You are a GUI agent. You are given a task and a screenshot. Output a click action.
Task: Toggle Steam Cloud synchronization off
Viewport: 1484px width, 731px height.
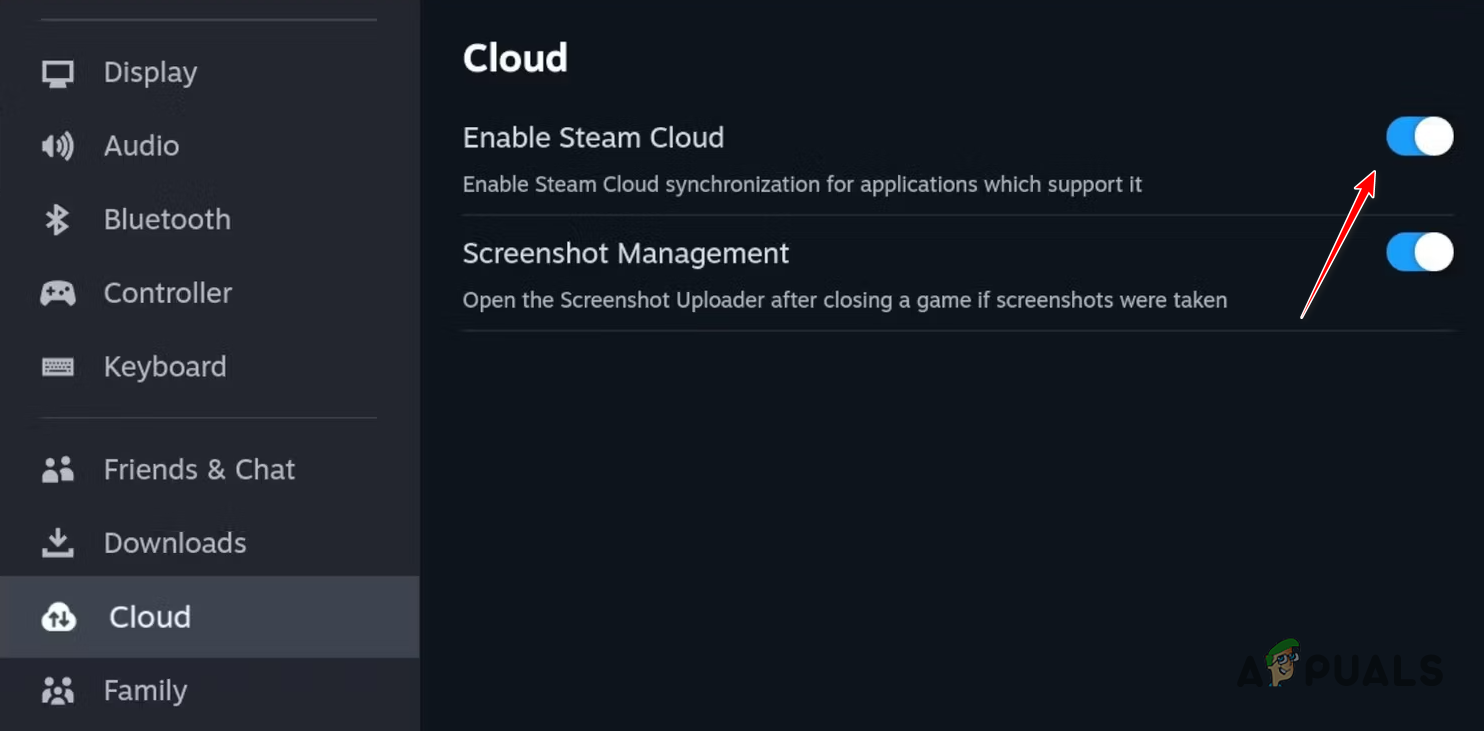(x=1419, y=137)
